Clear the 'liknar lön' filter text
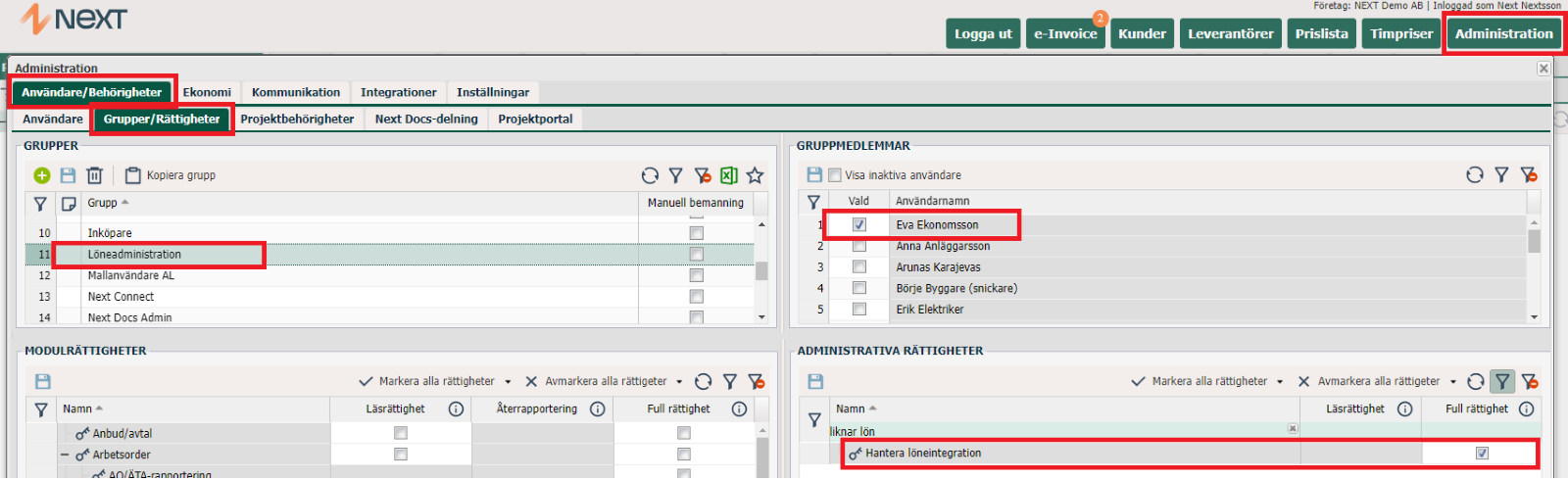Screen dimensions: 1568x480 pyautogui.click(x=1293, y=429)
